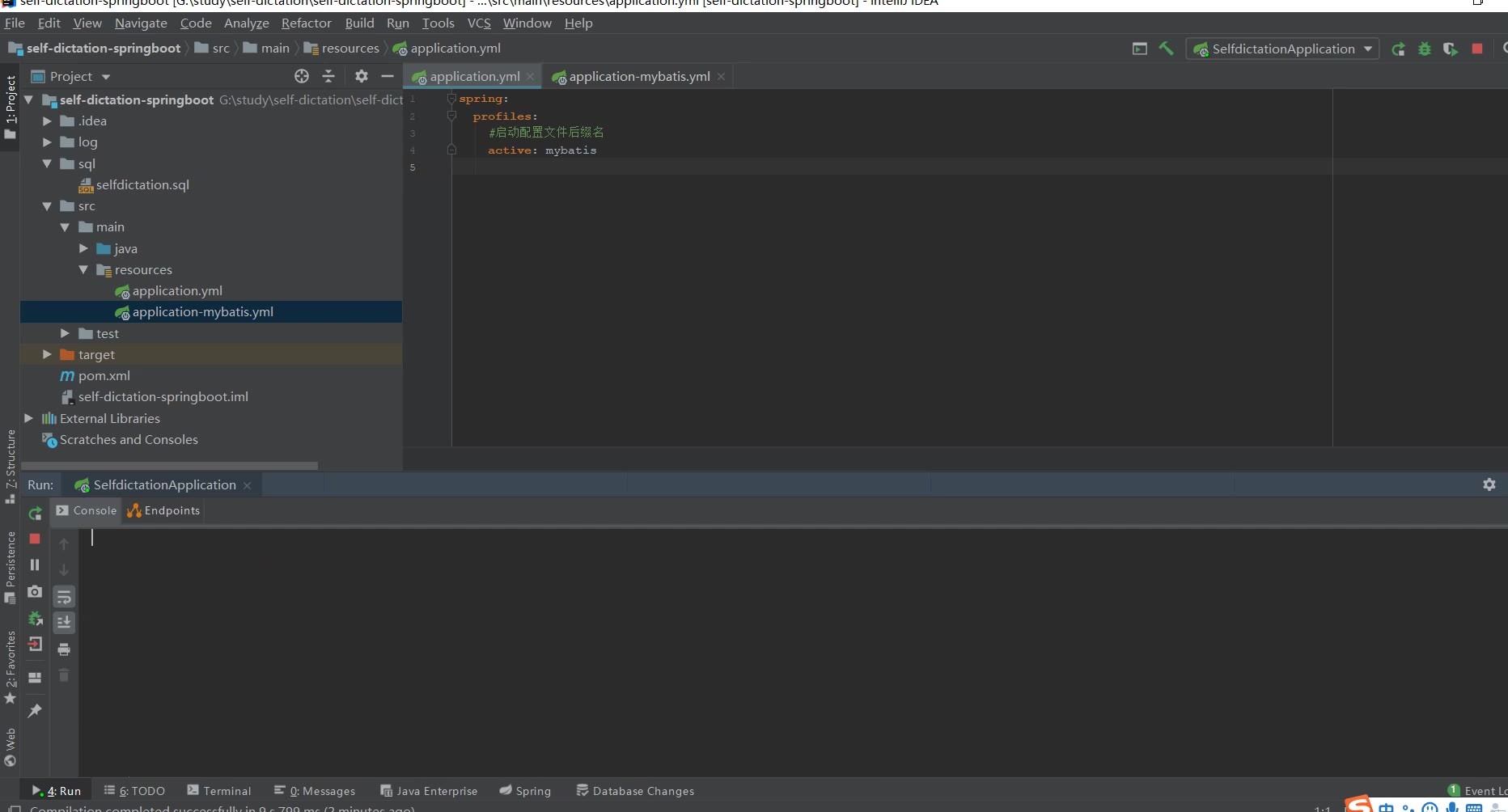Toggle soft-wrap in console
The image size is (1508, 812).
coord(64,597)
